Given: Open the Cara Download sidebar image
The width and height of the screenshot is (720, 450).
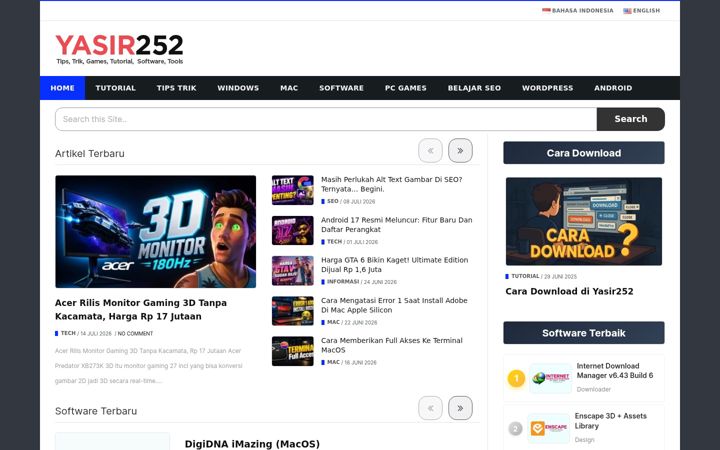Looking at the screenshot, I should [x=584, y=221].
